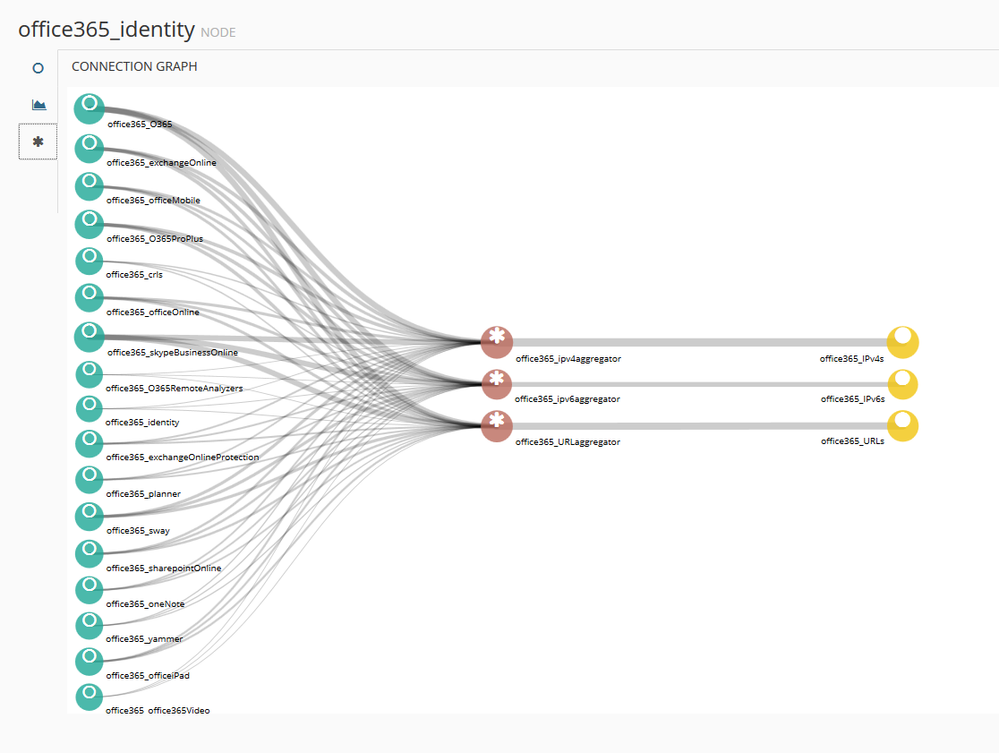Viewport: 999px width, 753px height.
Task: Click the thick edge leading to office365_IPv4s
Action: (700, 342)
